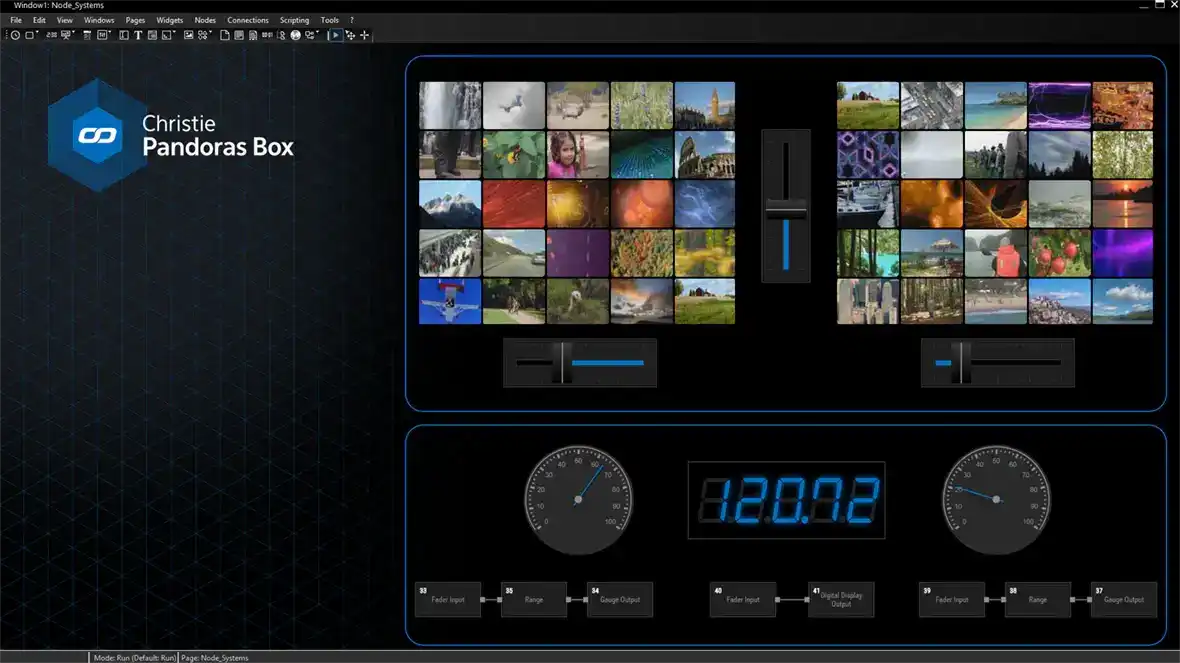Image resolution: width=1180 pixels, height=663 pixels.
Task: Select the crosshair move tool
Action: 366,34
